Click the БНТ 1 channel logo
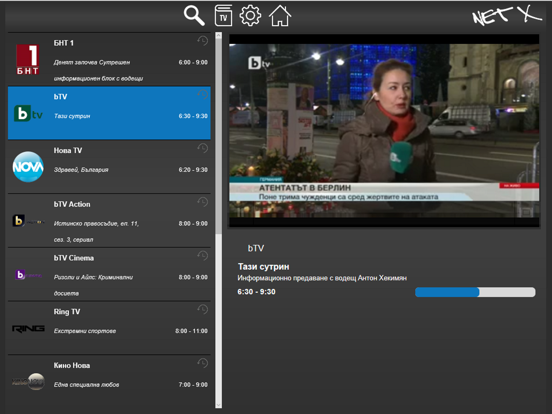Screen dimensions: 552x414 click(28, 59)
